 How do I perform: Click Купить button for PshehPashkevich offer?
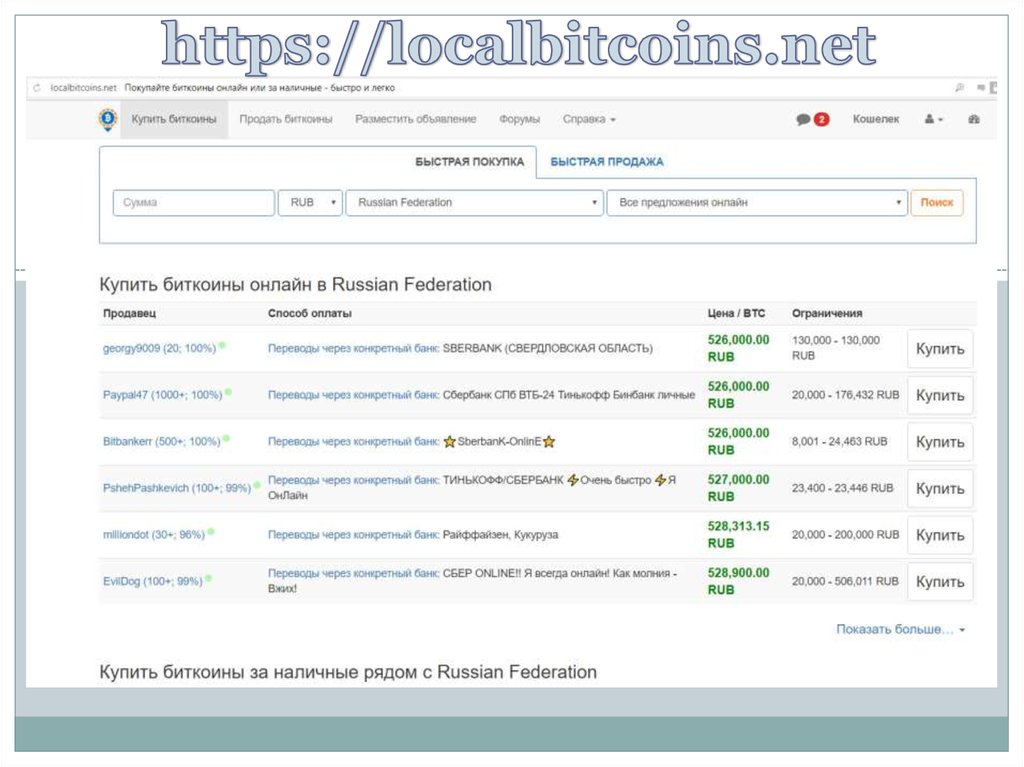pyautogui.click(x=940, y=488)
